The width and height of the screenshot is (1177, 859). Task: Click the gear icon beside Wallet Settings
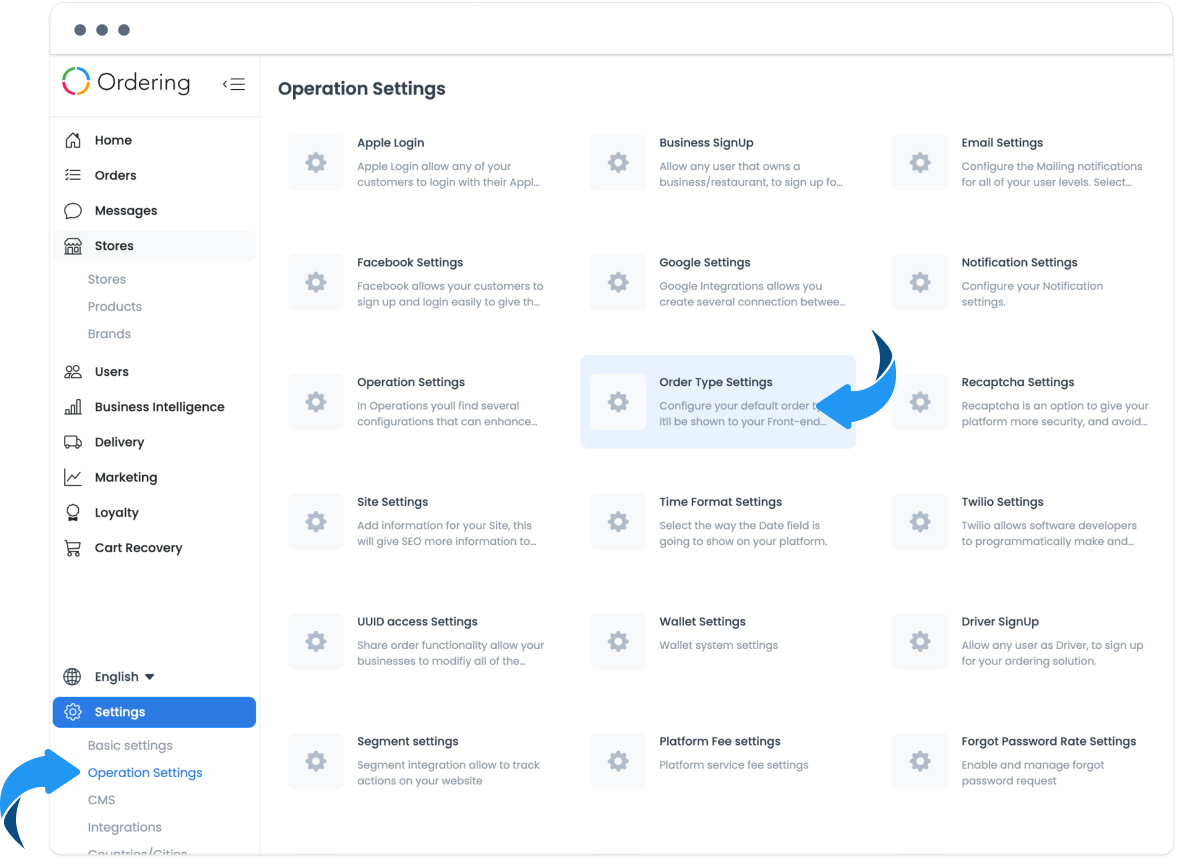618,641
